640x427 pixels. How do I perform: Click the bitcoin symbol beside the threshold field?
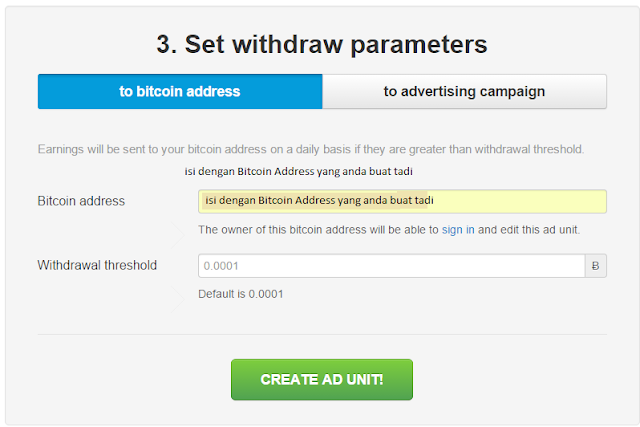tap(595, 266)
